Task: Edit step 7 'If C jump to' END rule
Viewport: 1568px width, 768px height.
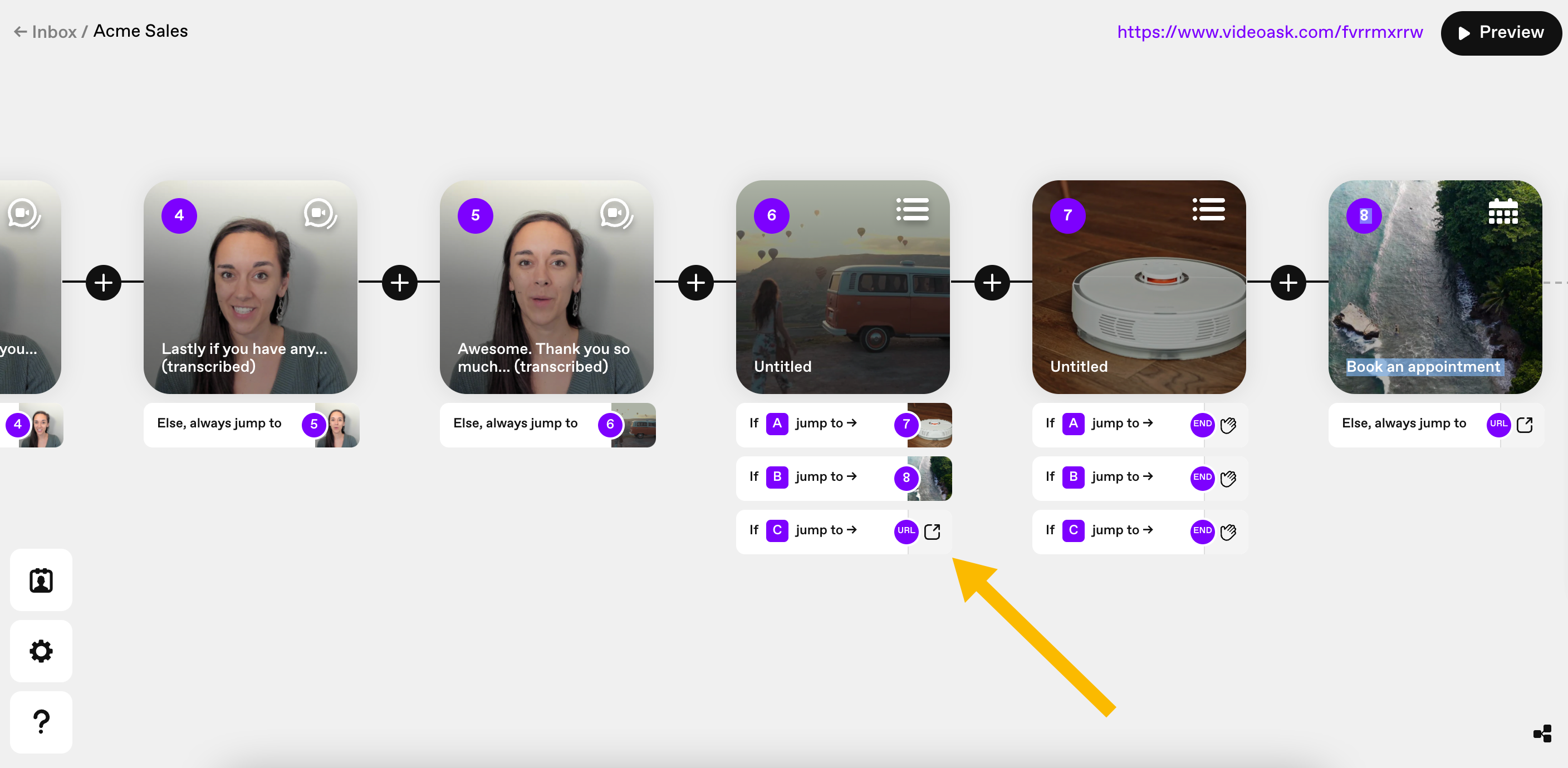Action: click(x=1140, y=532)
